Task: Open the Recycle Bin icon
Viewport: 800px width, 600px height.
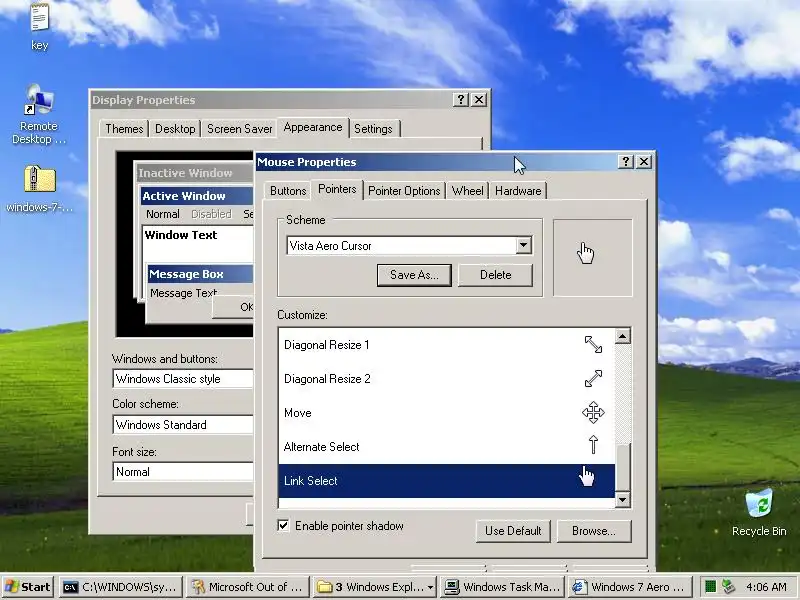Action: pyautogui.click(x=759, y=512)
